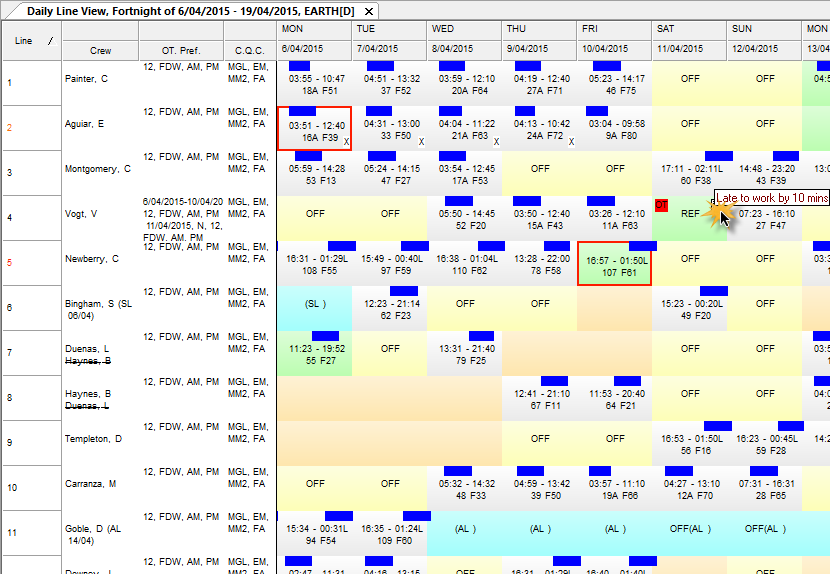
Task: Select Vogt's REF cell on Saturday
Action: (690, 214)
